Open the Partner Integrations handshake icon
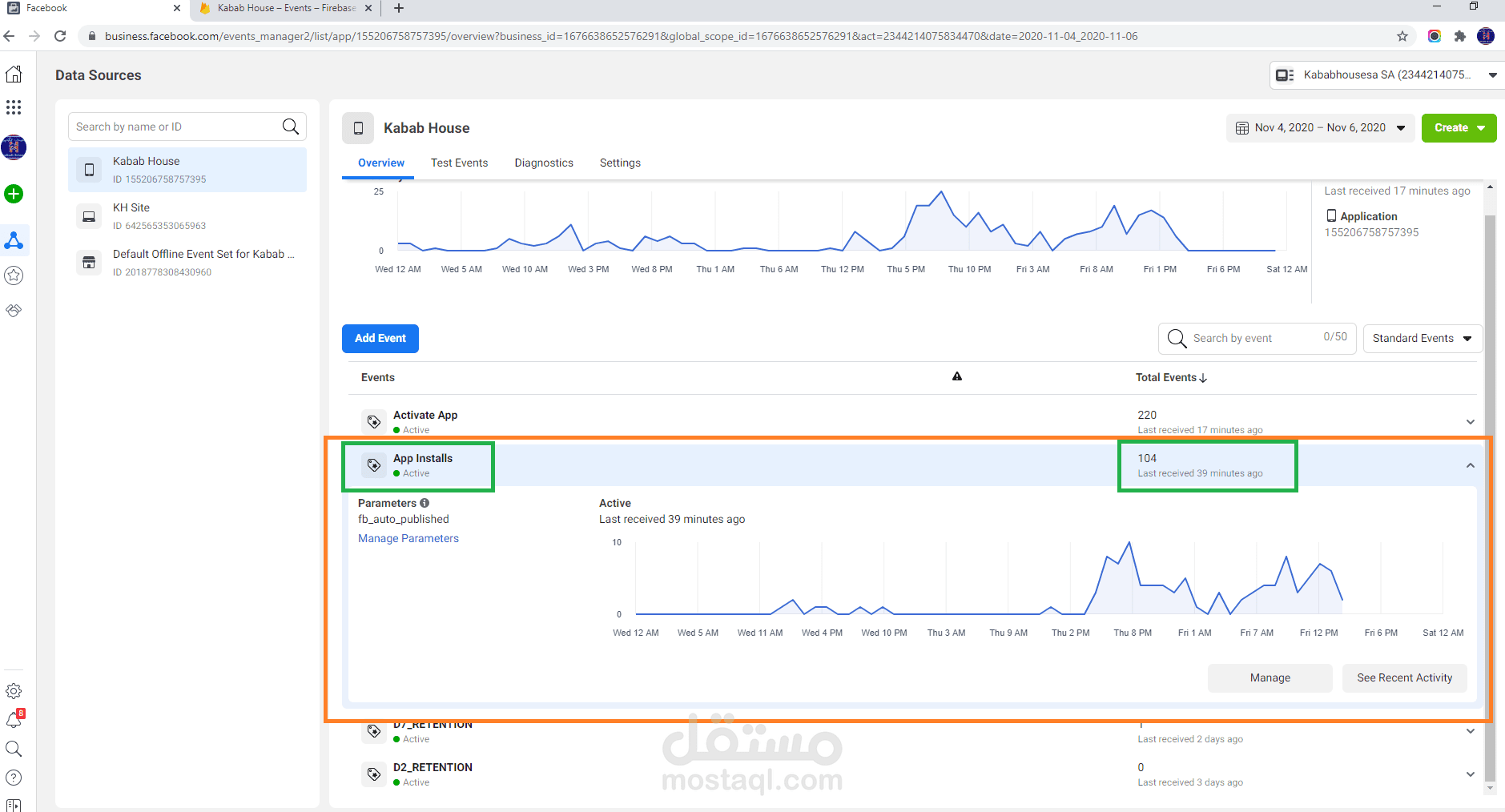The width and height of the screenshot is (1505, 812). click(x=14, y=310)
